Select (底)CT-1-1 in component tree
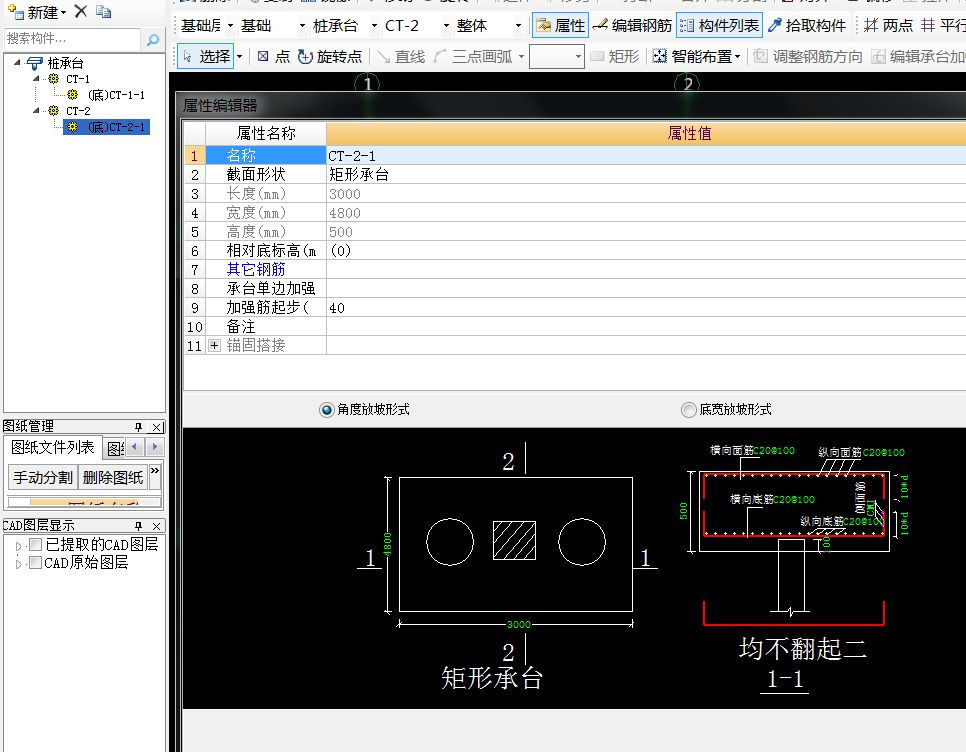 click(x=116, y=95)
